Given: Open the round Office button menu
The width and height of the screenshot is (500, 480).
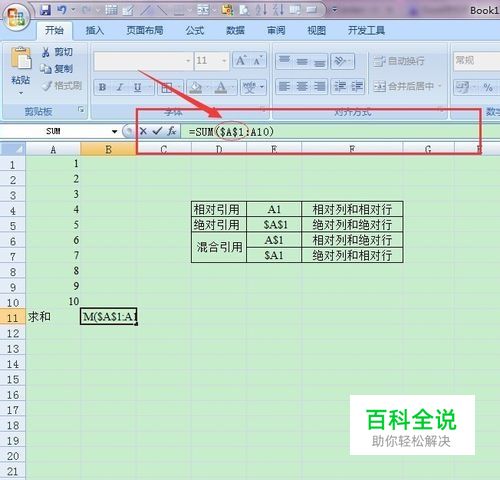Looking at the screenshot, I should [16, 17].
